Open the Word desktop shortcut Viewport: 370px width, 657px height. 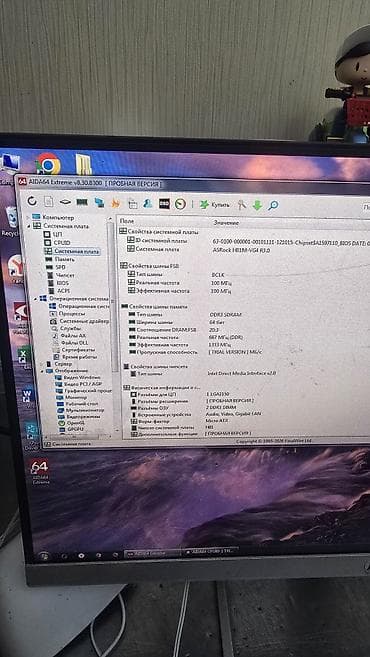coord(28,396)
